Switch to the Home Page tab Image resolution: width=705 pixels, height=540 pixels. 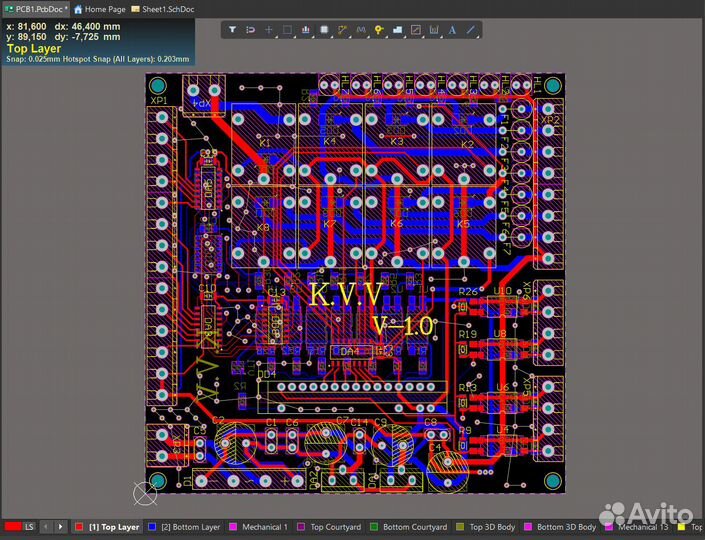click(100, 9)
